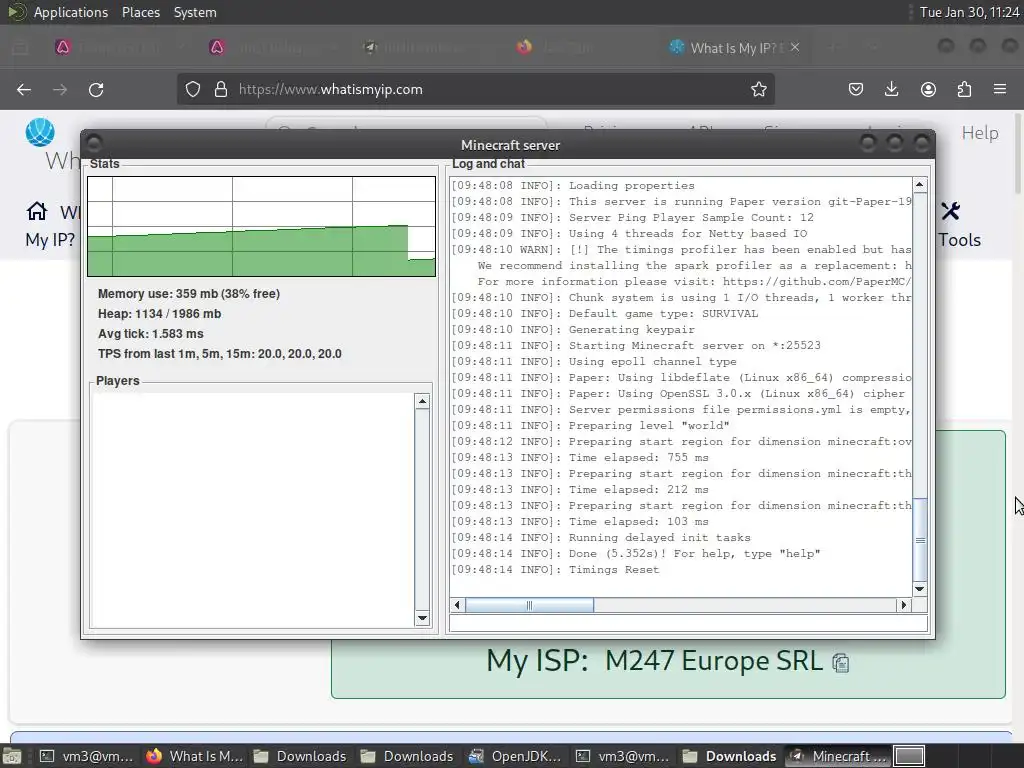
Task: Open second Downloads folder taskbar item
Action: point(408,756)
